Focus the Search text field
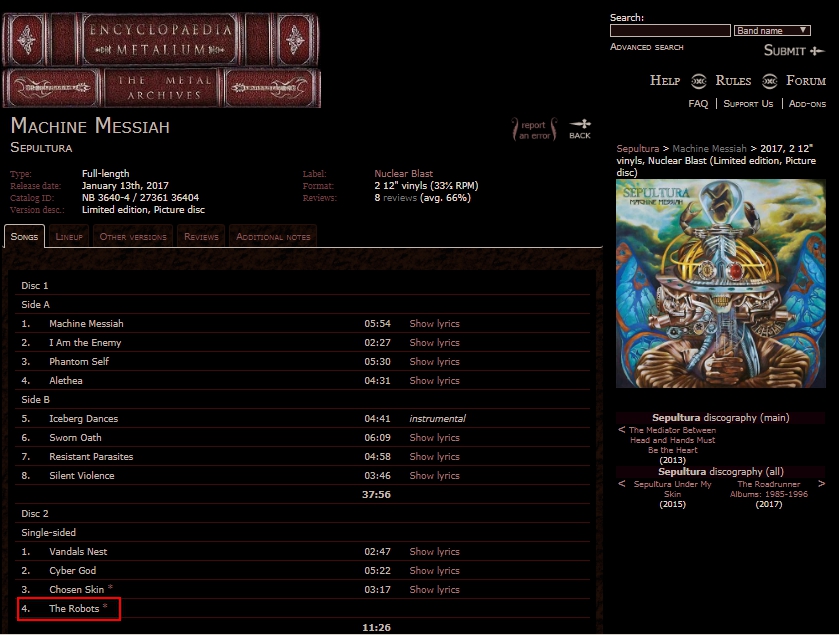 coord(670,30)
